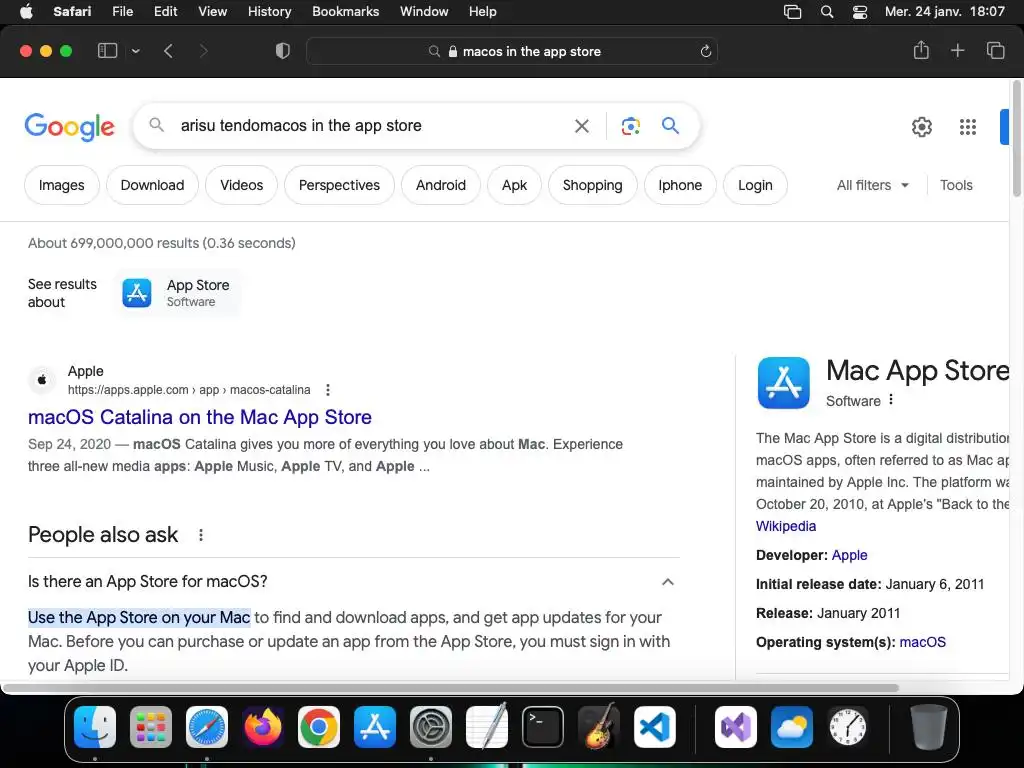Open the App Store Software result card
Image resolution: width=1024 pixels, height=768 pixels.
(x=178, y=293)
